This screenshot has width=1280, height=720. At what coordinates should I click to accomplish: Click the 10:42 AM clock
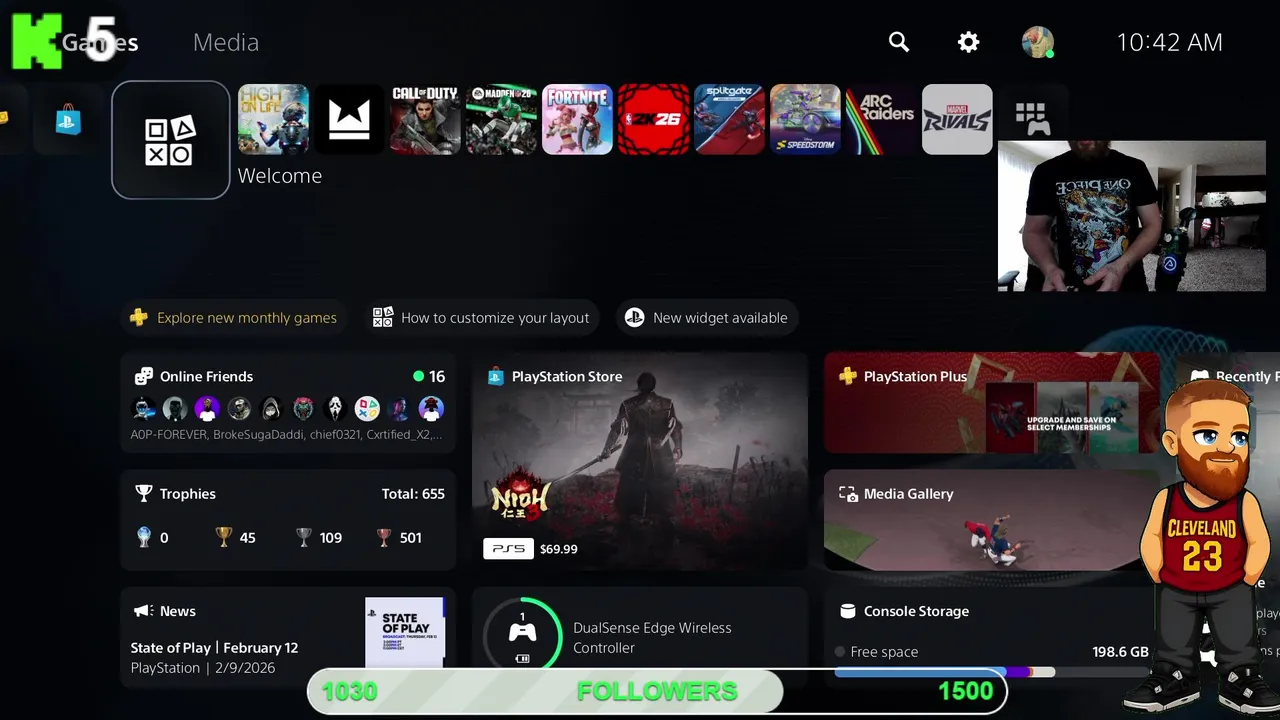coord(1169,42)
